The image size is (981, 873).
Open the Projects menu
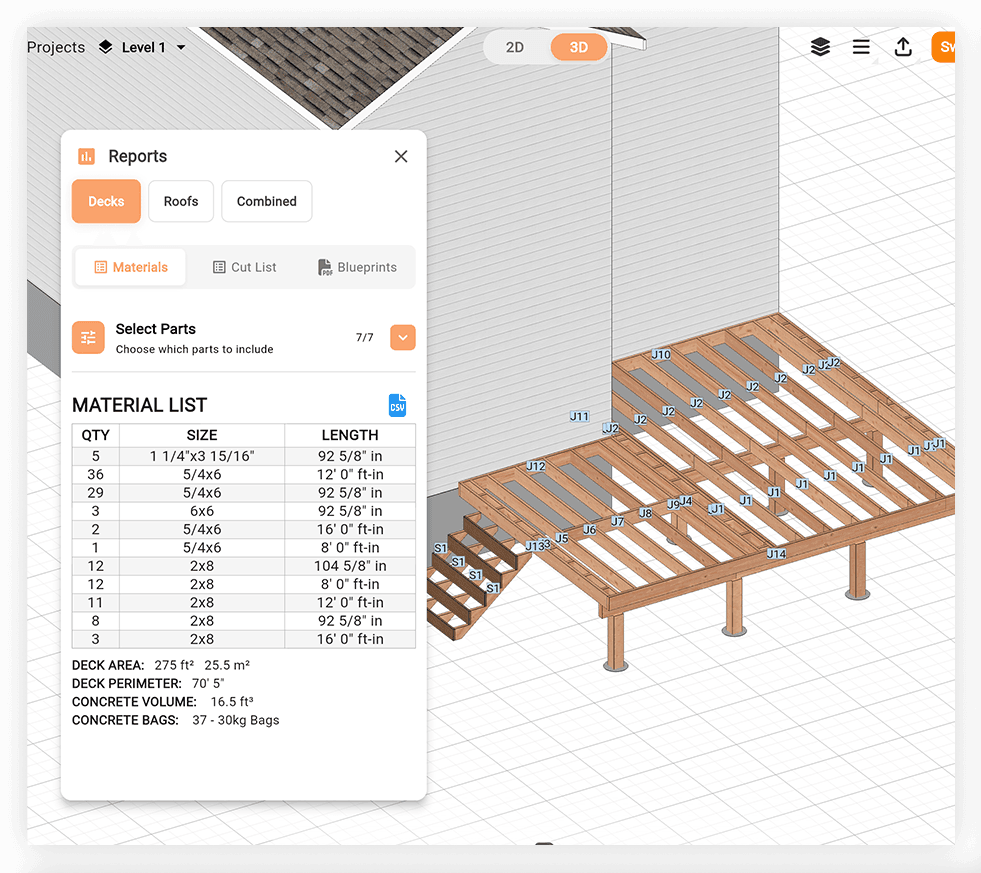[56, 46]
